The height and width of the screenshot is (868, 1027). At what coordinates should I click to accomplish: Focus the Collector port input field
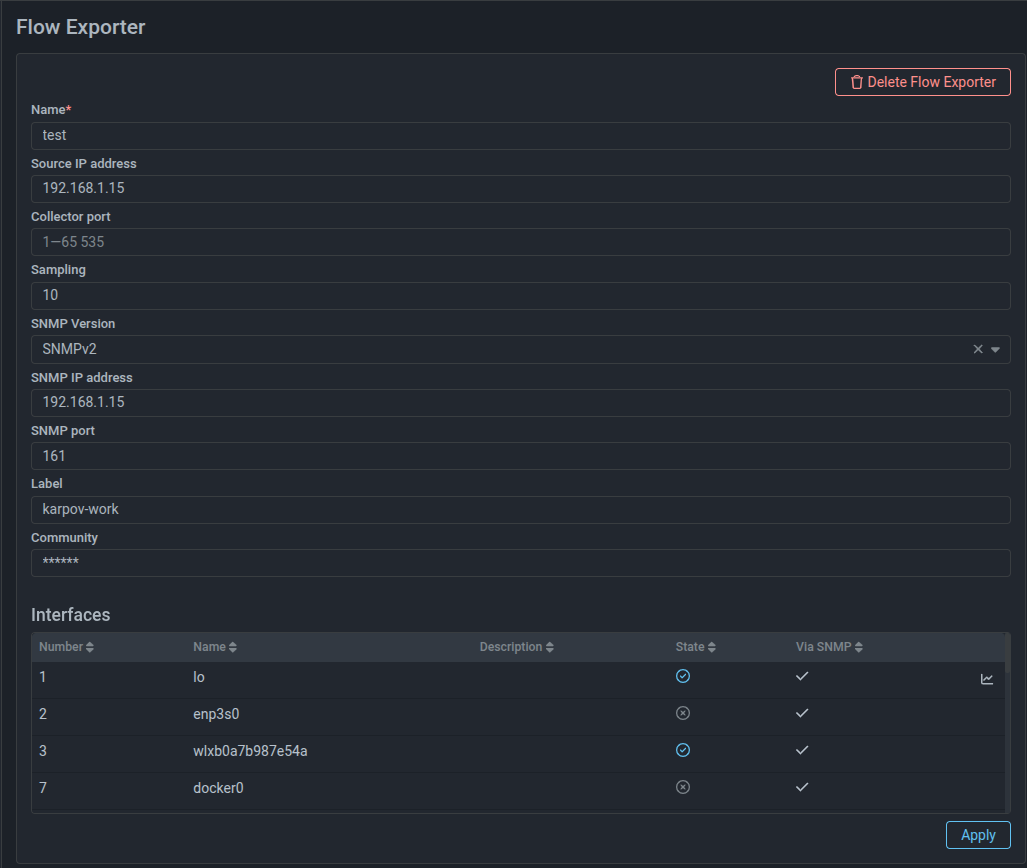point(520,242)
